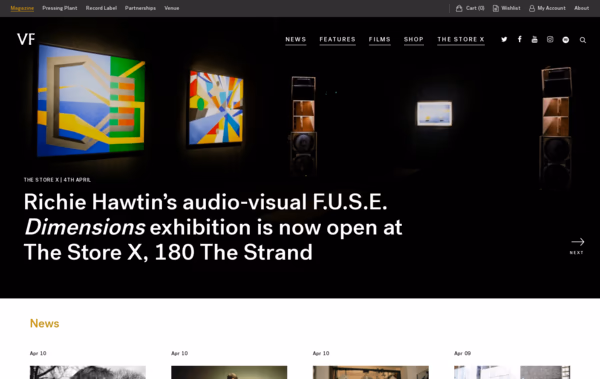600x379 pixels.
Task: Open THE STORE X navigation item
Action: [x=461, y=39]
